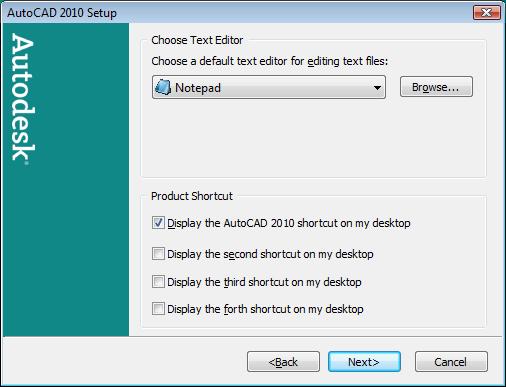Open Browse to locate a text editor
The image size is (506, 387).
click(x=436, y=87)
